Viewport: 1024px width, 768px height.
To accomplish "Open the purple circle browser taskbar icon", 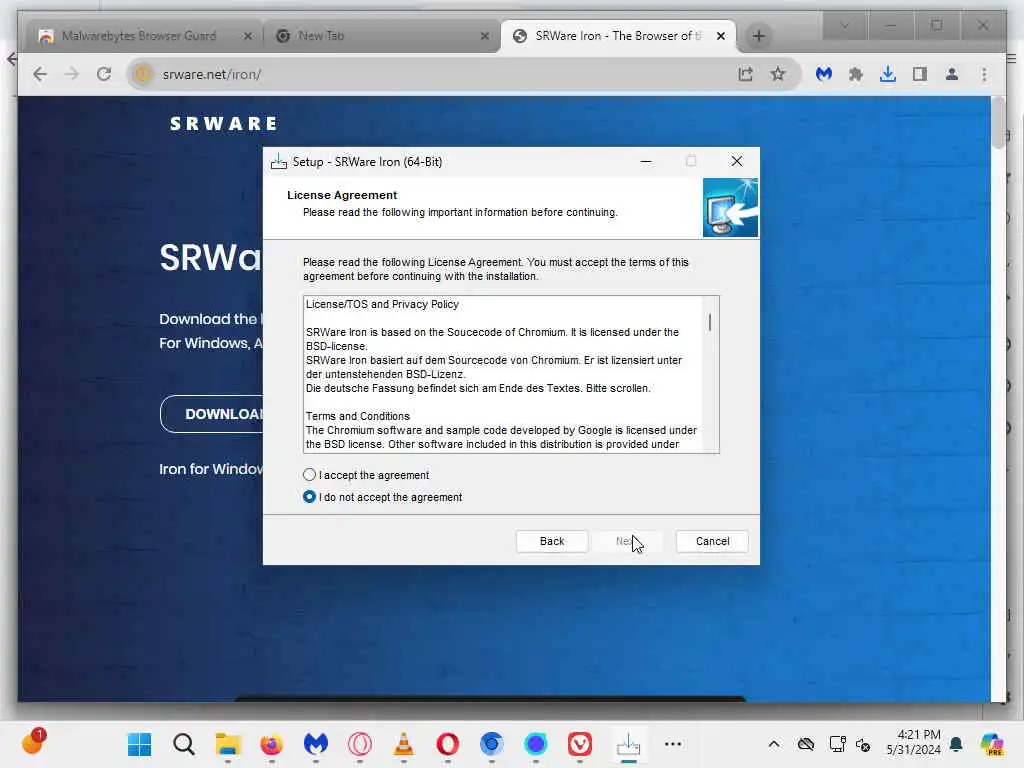I will [x=536, y=744].
